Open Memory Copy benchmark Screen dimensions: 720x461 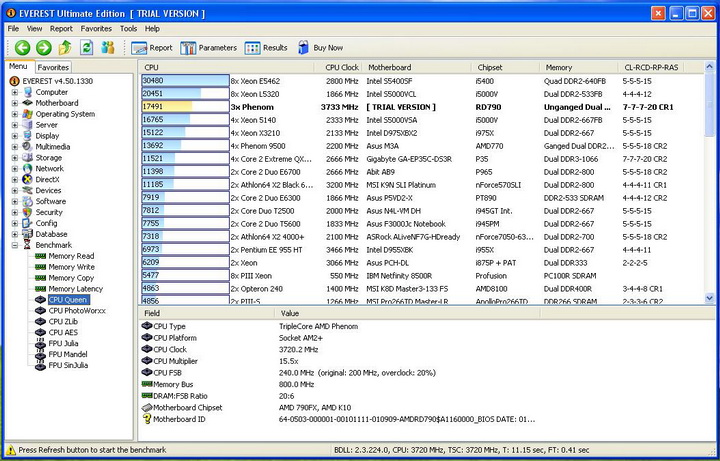pyautogui.click(x=71, y=278)
